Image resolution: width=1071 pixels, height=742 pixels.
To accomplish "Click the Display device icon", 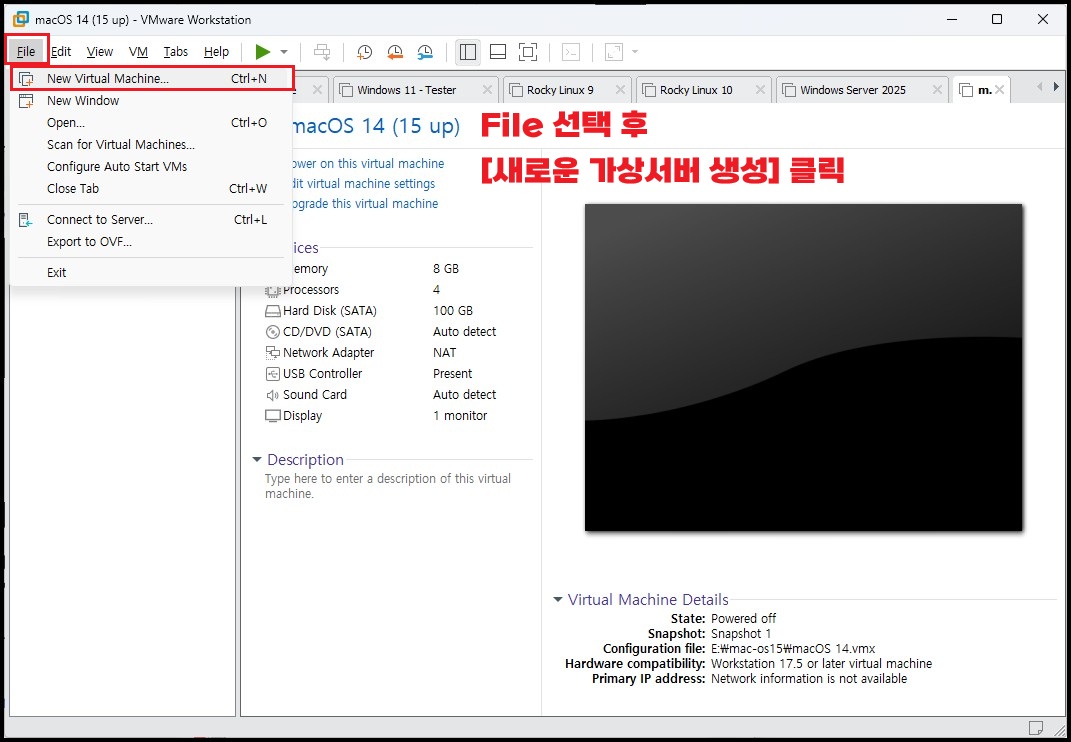I will coord(273,416).
